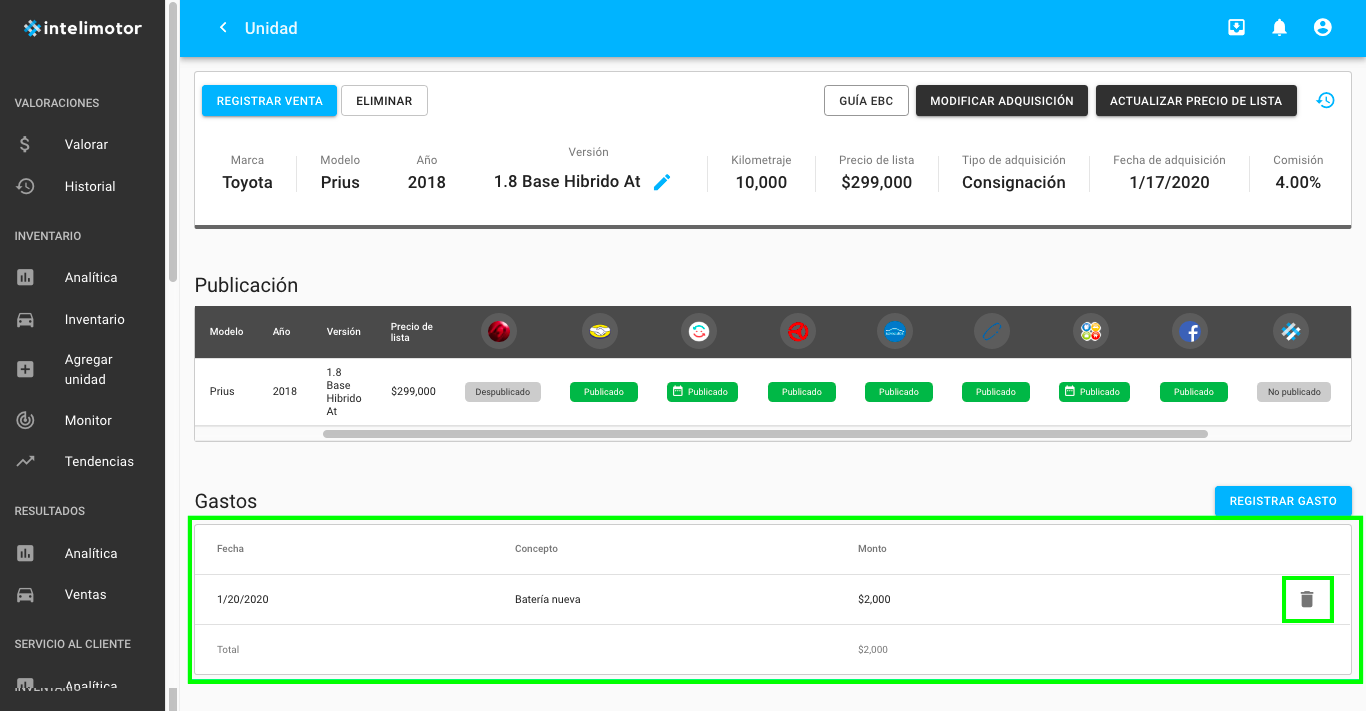Image resolution: width=1366 pixels, height=711 pixels.
Task: Click the chart icon next to Inventario's Analítica
Action: (25, 277)
